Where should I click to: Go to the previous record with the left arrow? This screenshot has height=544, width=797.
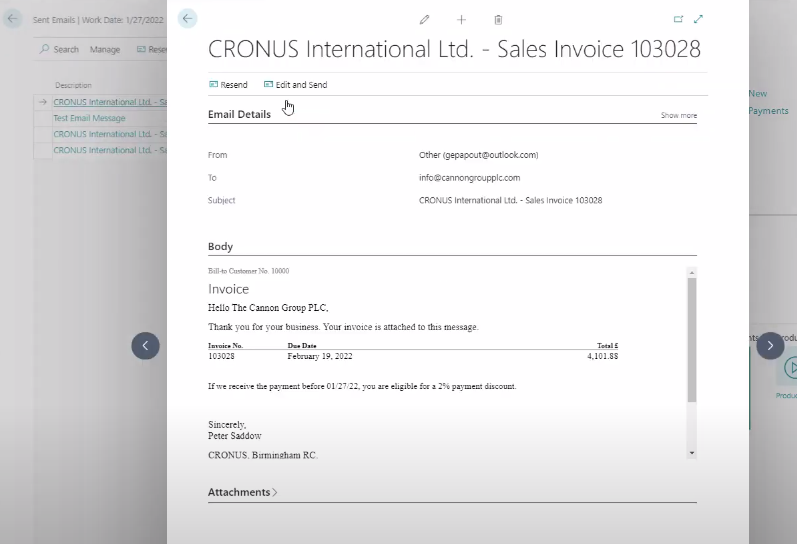(x=145, y=346)
